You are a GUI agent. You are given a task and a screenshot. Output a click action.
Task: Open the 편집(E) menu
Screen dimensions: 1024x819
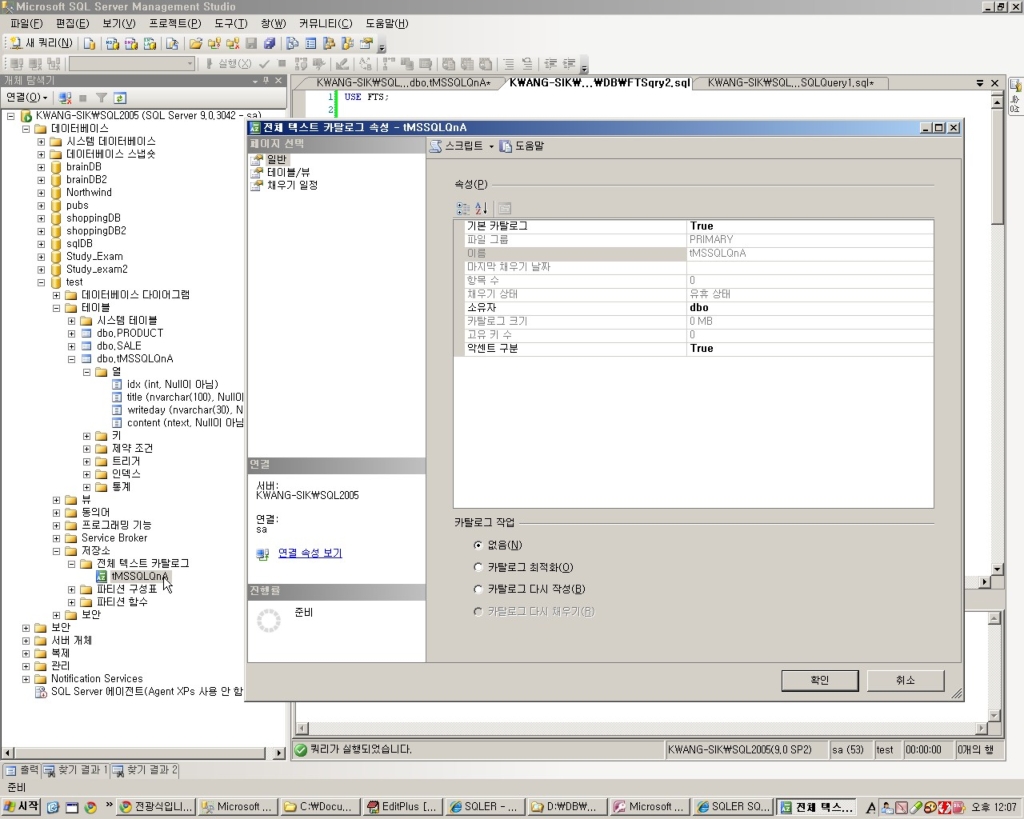click(72, 24)
